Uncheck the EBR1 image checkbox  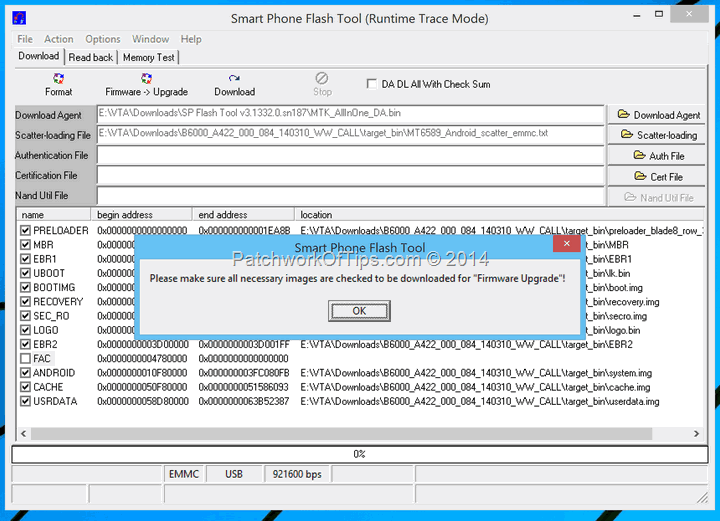25,259
